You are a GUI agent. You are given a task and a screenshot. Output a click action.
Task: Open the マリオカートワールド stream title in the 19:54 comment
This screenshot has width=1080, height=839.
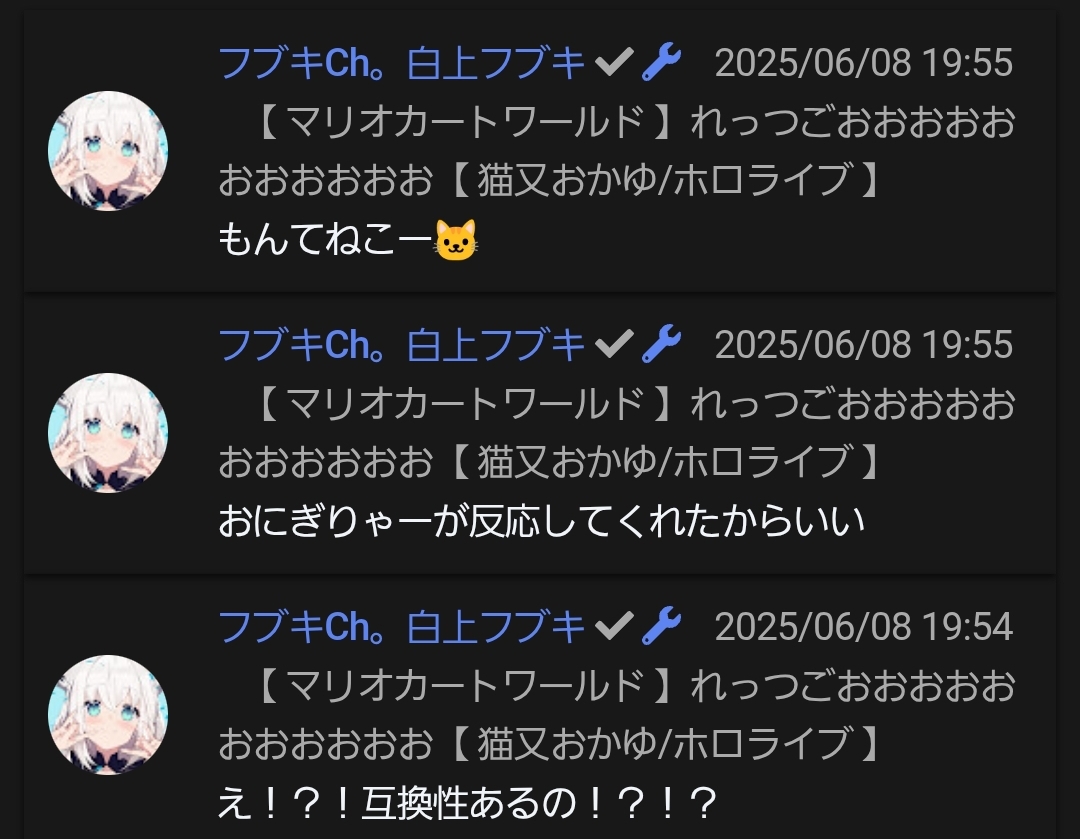617,715
